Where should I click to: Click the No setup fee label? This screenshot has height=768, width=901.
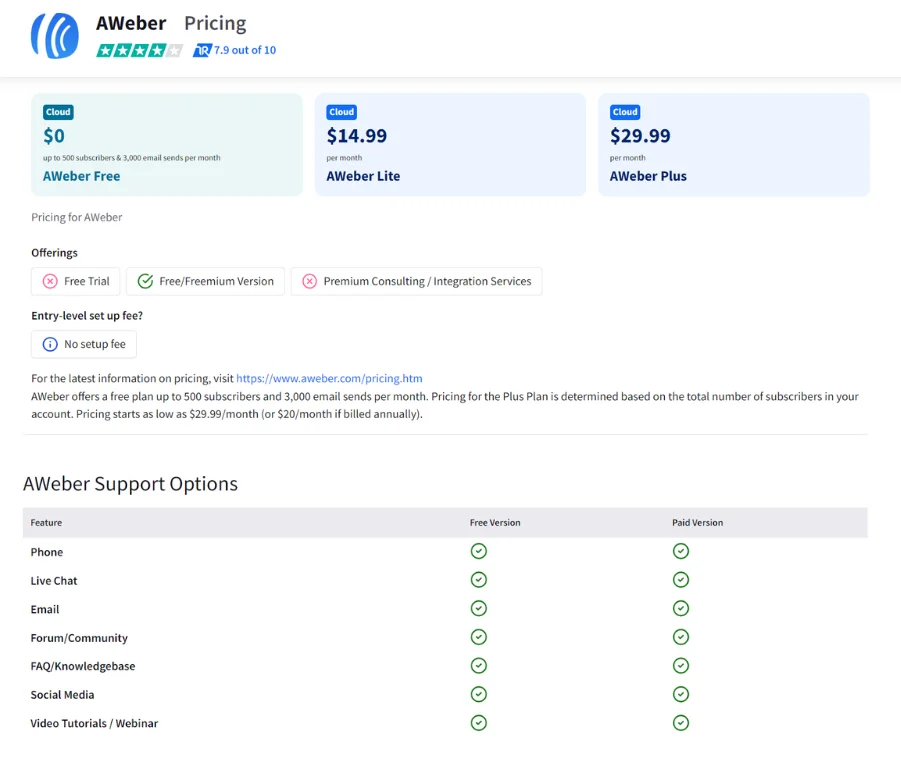pos(95,344)
